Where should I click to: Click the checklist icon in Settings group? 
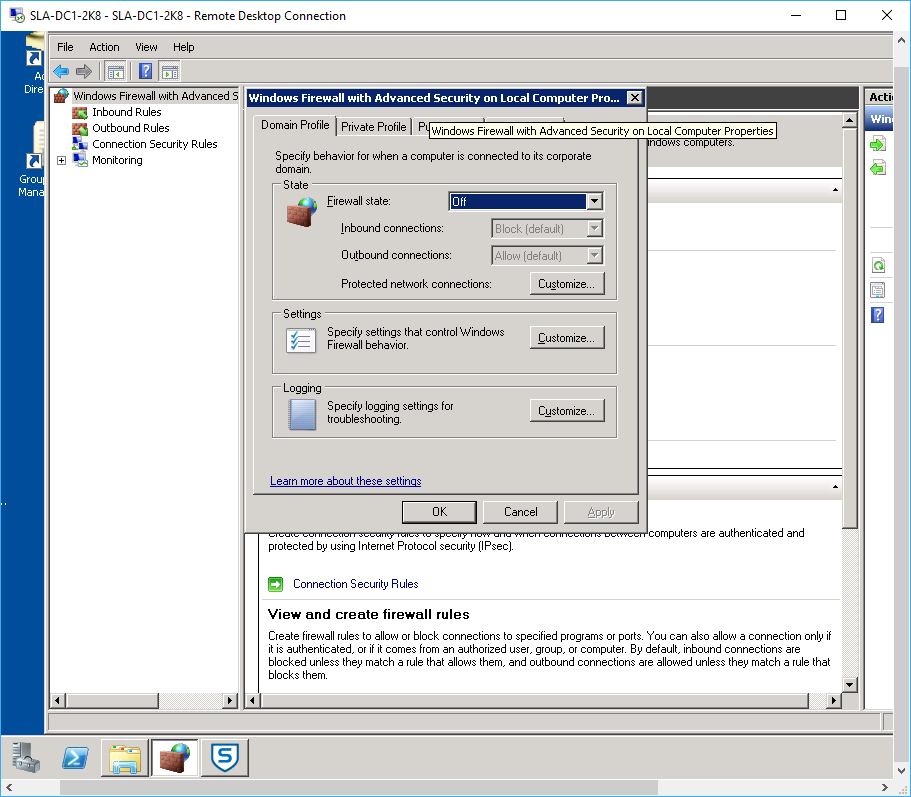coord(301,340)
